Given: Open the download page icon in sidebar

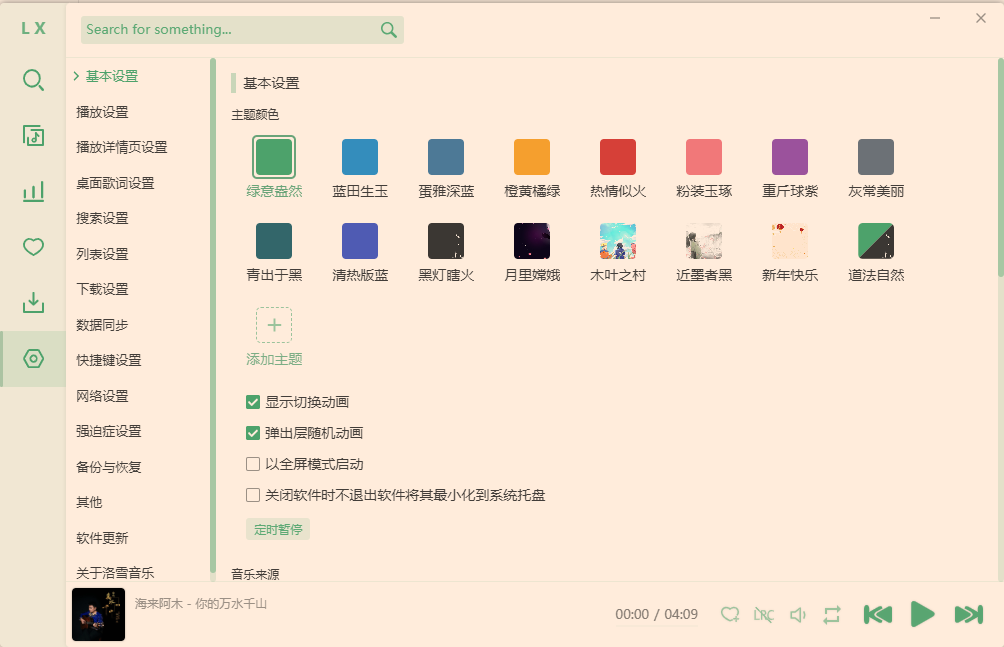Looking at the screenshot, I should point(33,302).
